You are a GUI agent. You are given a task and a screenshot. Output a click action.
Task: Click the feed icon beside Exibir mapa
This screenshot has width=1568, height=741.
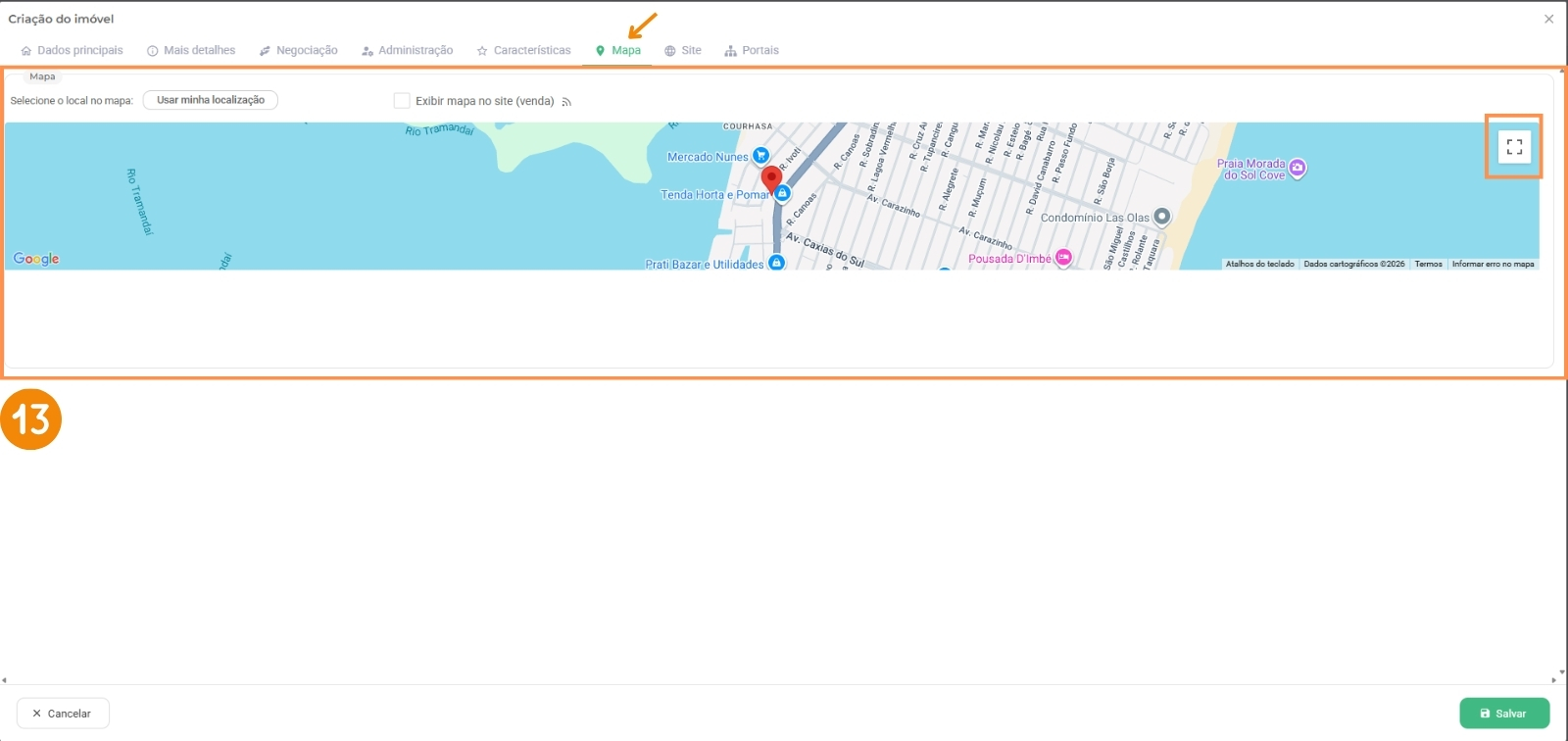click(x=566, y=102)
